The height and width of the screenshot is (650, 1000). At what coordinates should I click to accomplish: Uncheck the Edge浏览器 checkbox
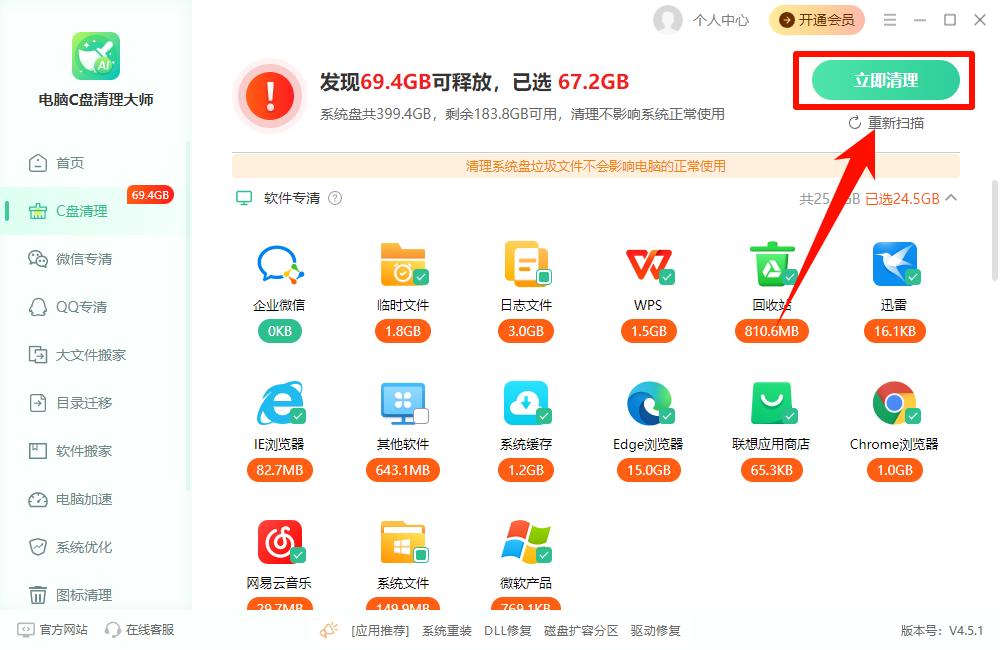(x=667, y=417)
